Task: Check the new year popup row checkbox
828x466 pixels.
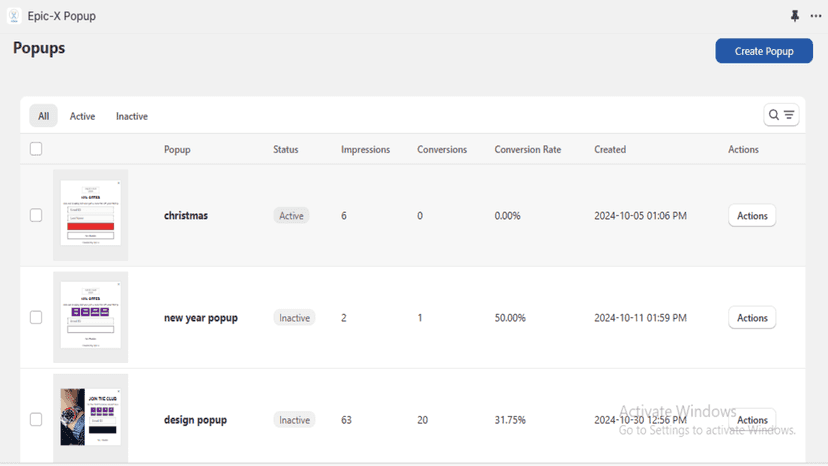Action: click(36, 317)
